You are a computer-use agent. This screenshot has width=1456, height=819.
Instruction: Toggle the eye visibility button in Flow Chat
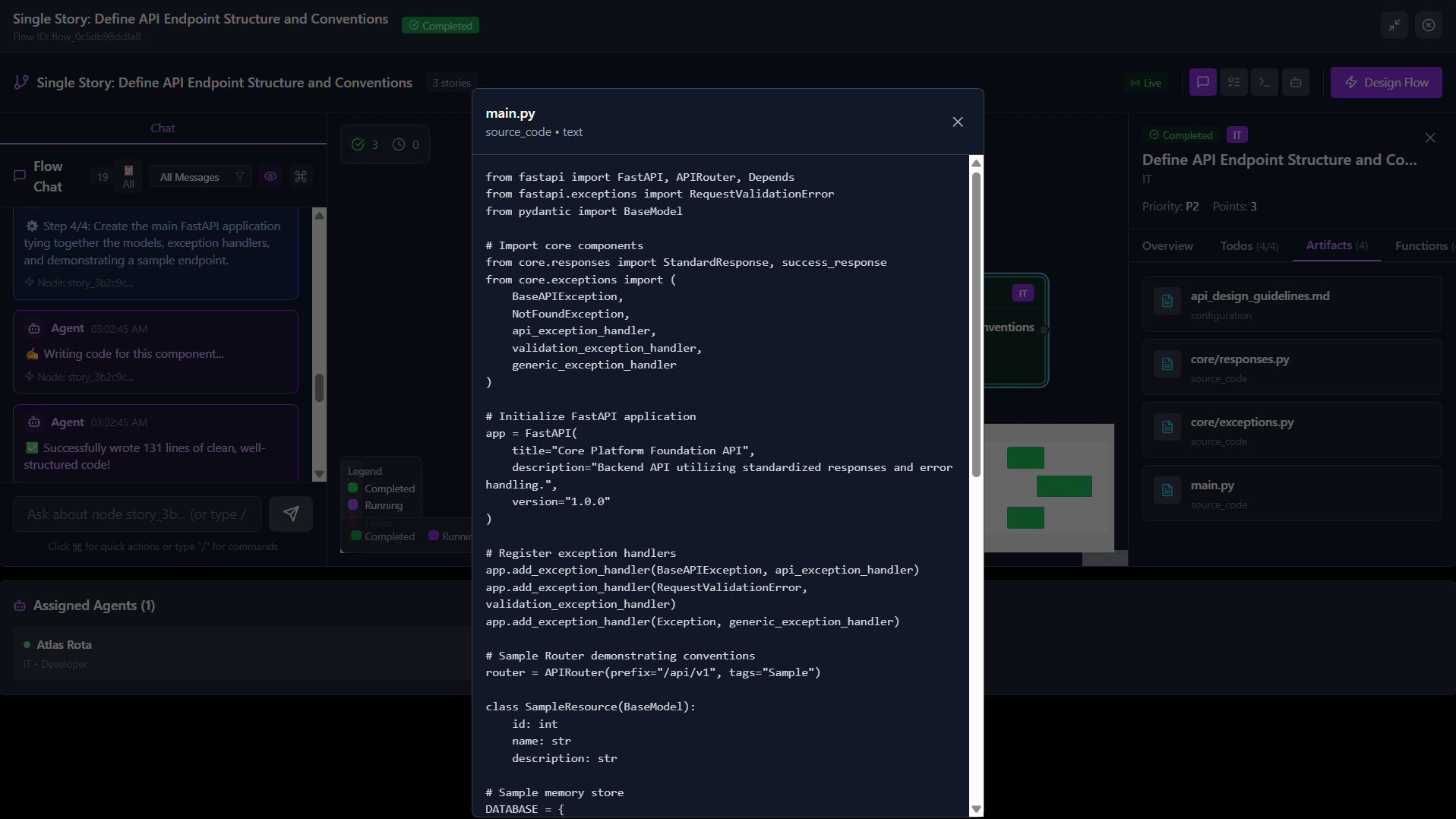[270, 176]
